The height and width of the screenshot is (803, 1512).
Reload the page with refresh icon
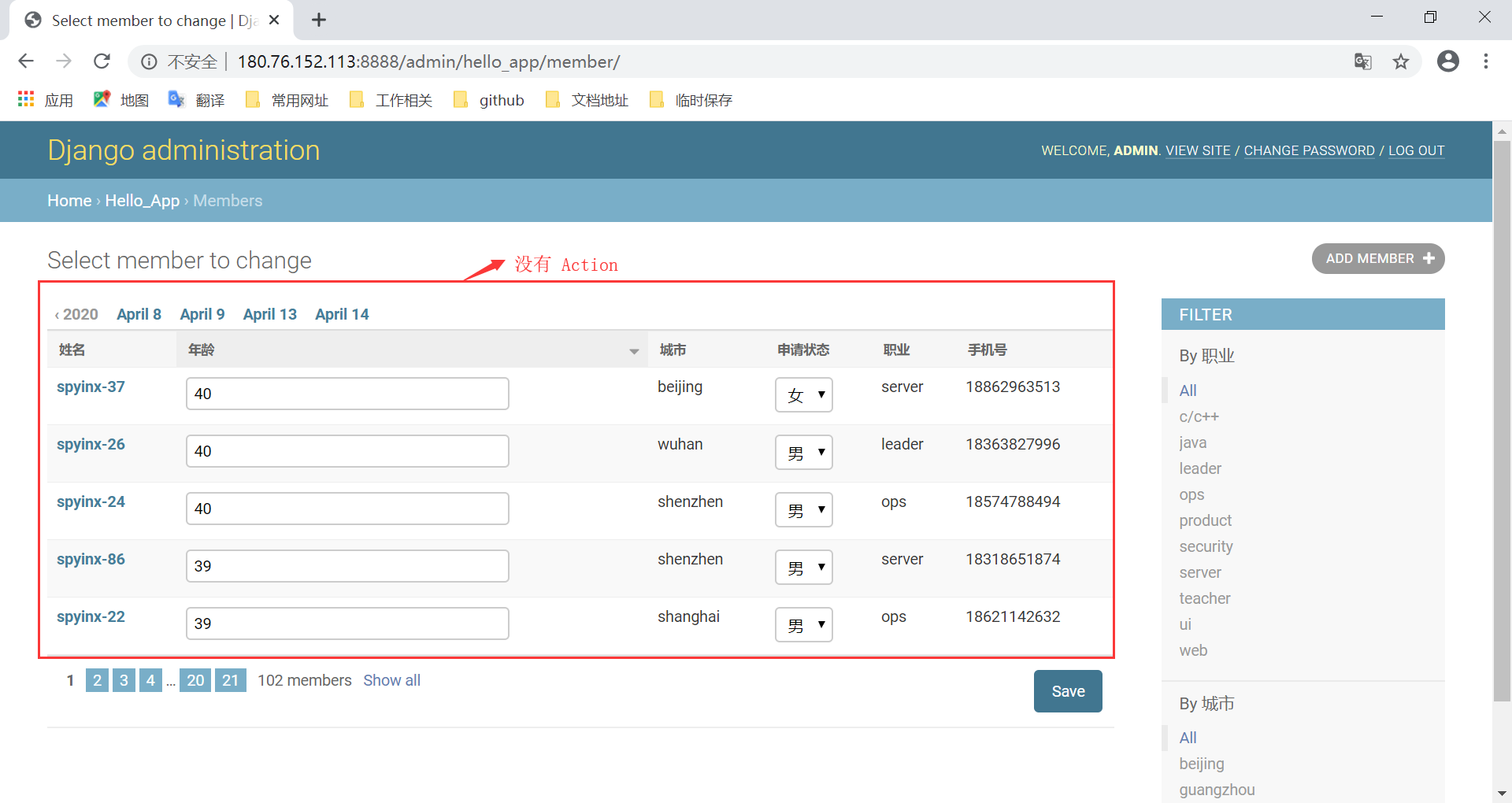[102, 61]
